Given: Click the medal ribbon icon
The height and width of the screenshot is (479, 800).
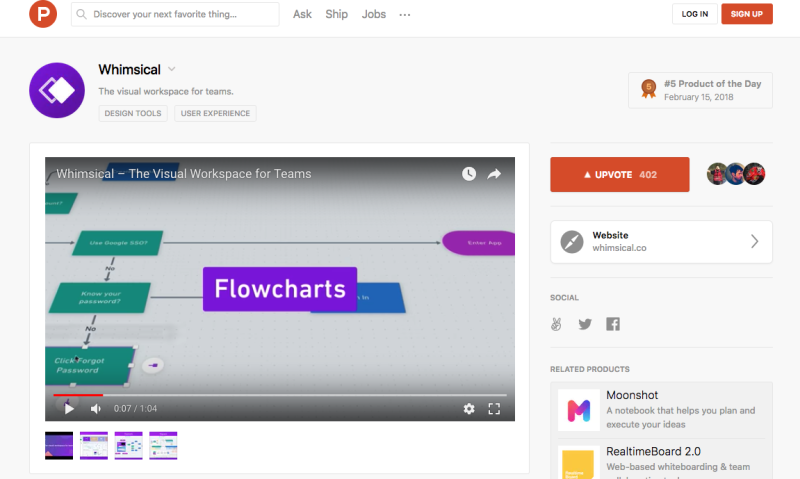Looking at the screenshot, I should point(648,89).
